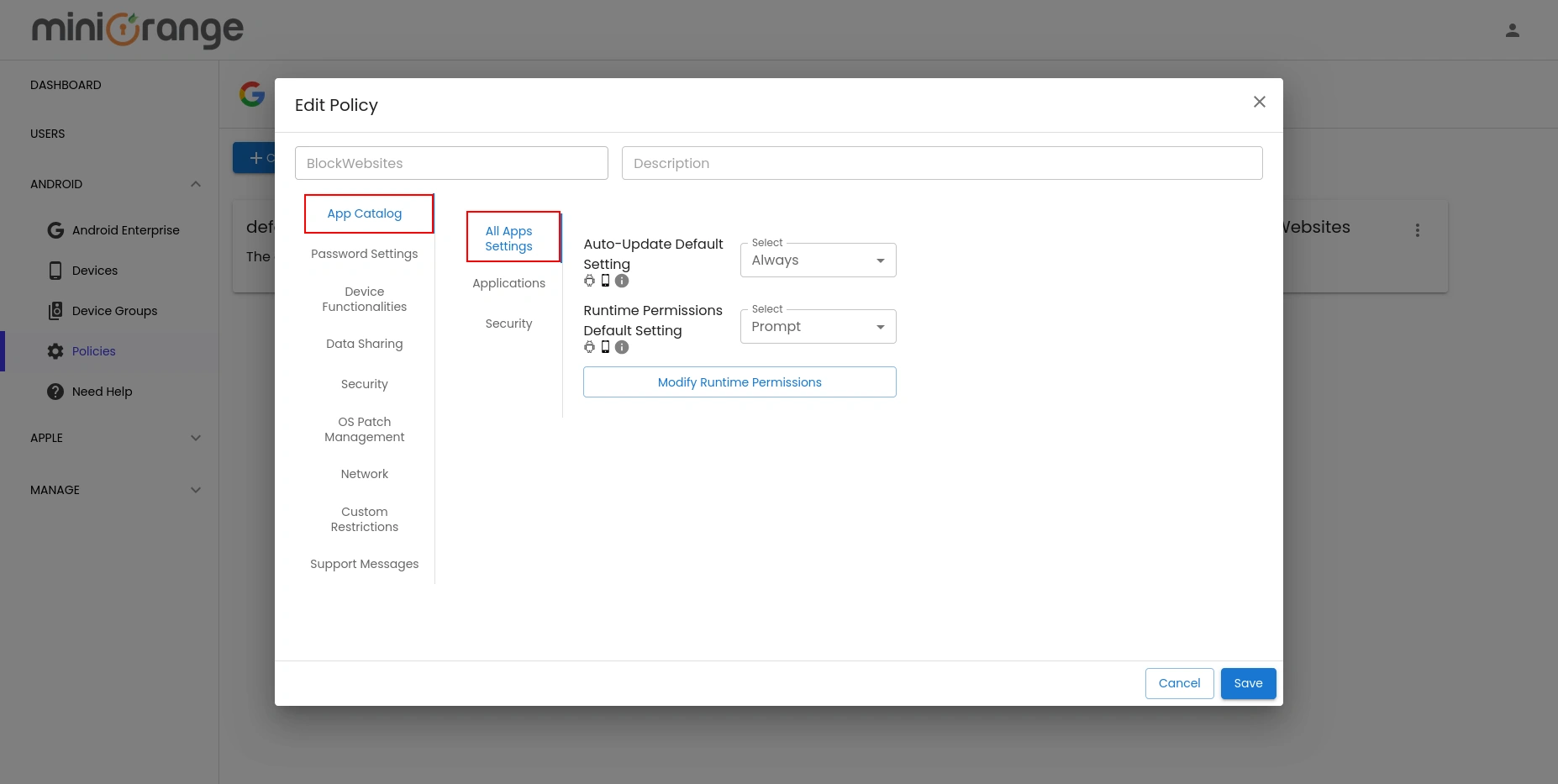Open the three-dot menu on policy card

(x=1417, y=230)
